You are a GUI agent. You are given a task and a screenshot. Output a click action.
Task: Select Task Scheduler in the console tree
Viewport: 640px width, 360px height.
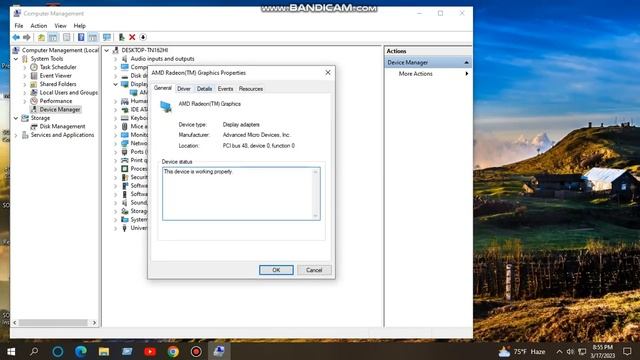[x=58, y=67]
